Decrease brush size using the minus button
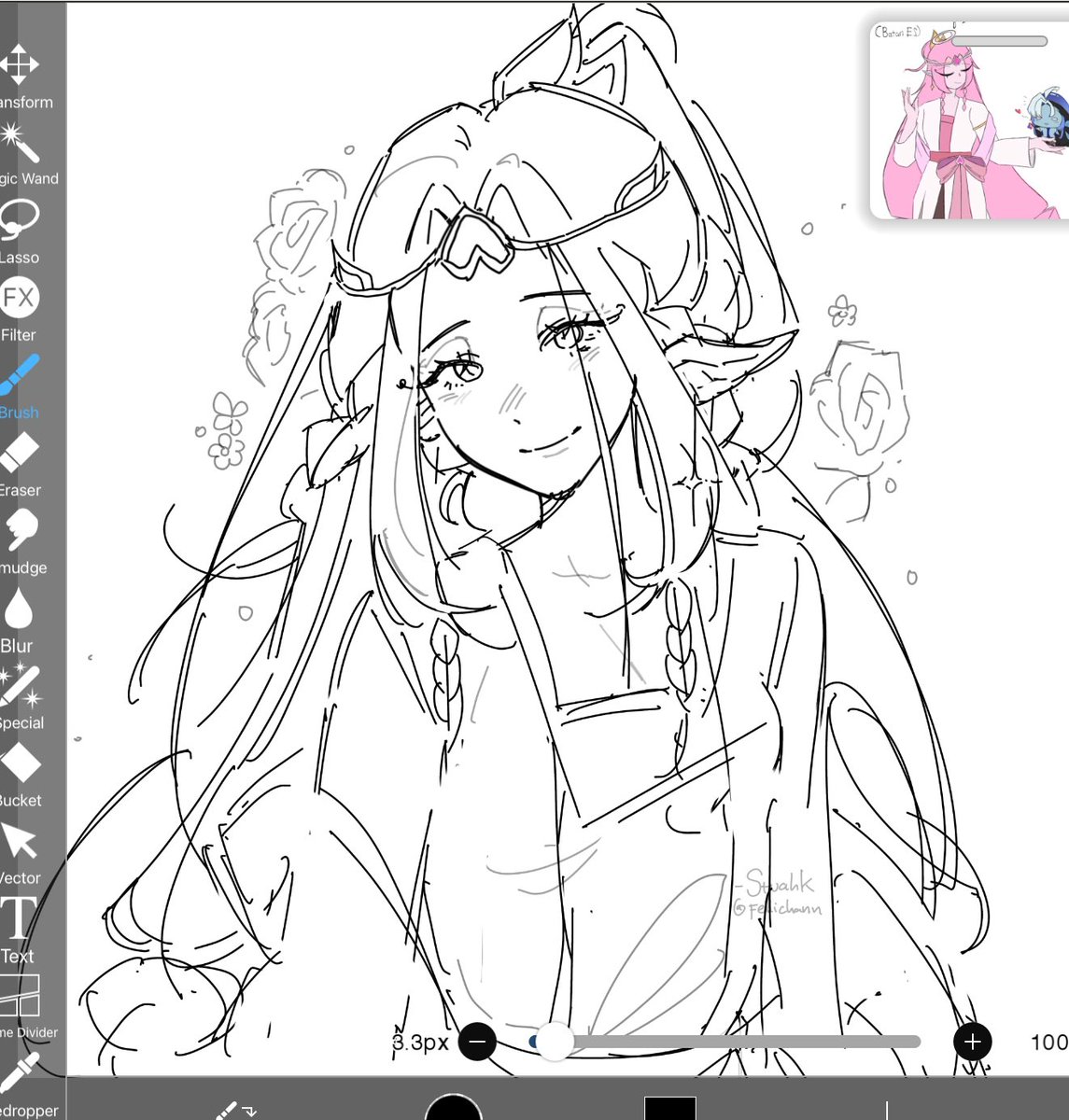Viewport: 1069px width, 1120px height. pyautogui.click(x=477, y=1041)
